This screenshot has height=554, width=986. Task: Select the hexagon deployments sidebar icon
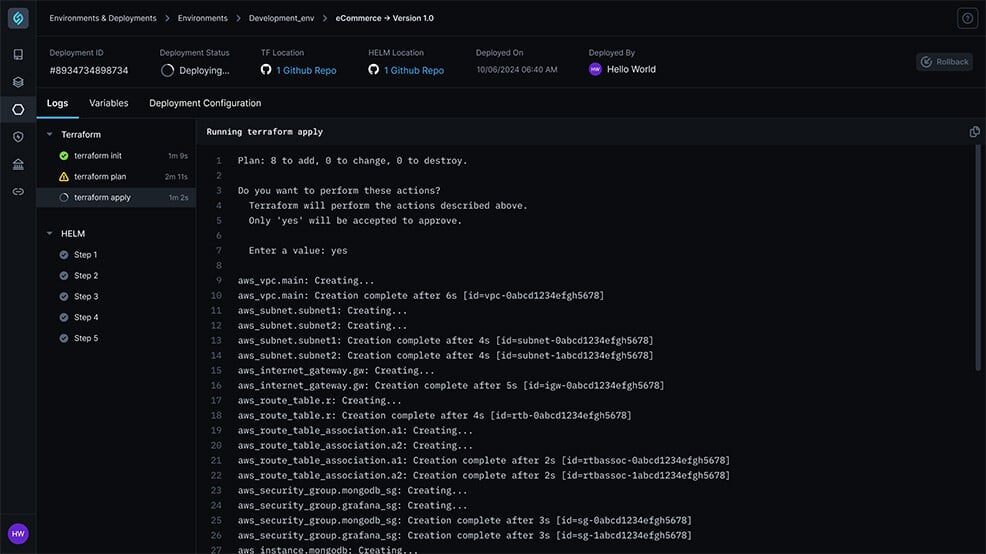[18, 109]
